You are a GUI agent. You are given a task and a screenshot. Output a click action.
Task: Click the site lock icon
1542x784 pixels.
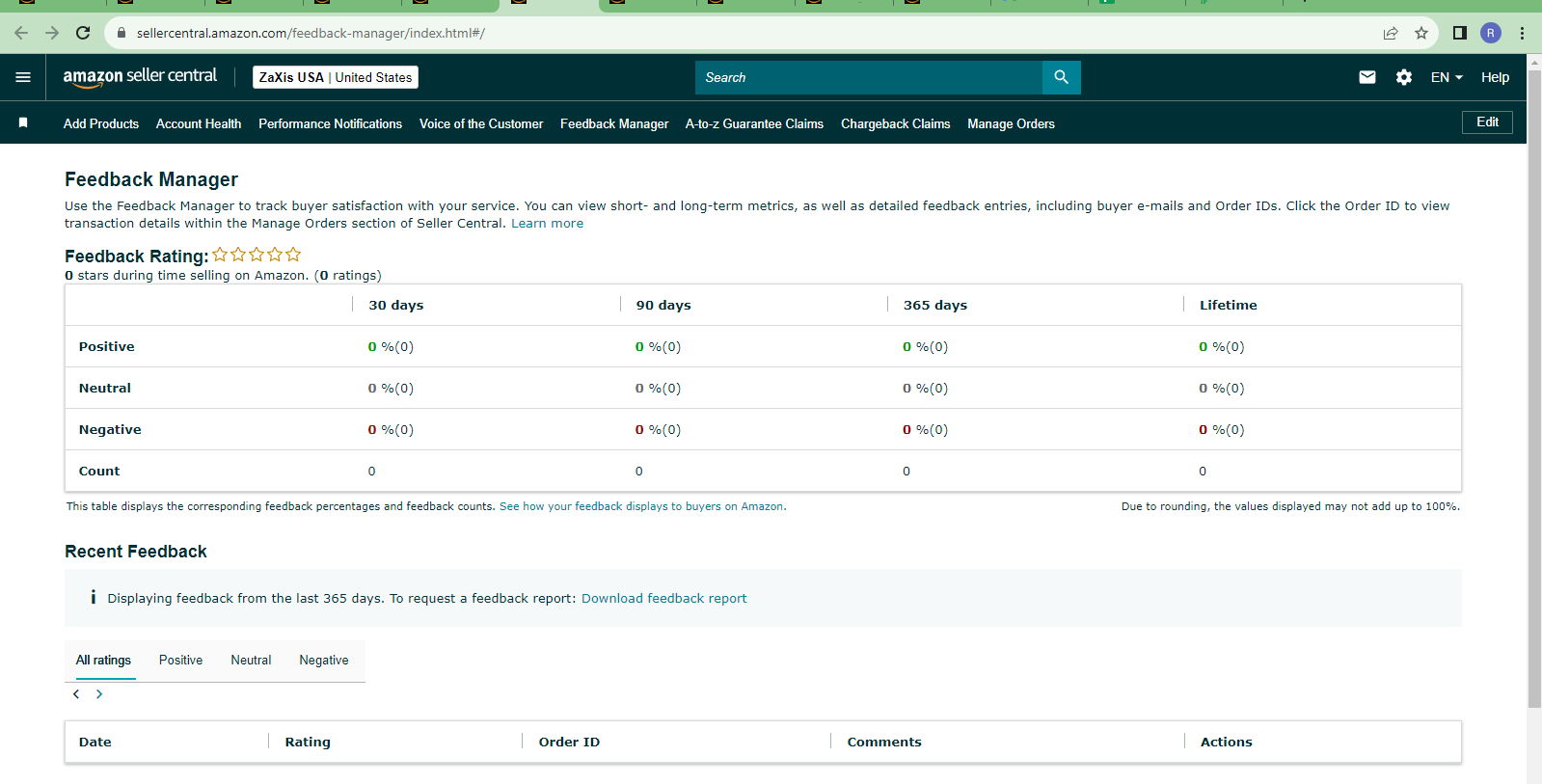[122, 33]
